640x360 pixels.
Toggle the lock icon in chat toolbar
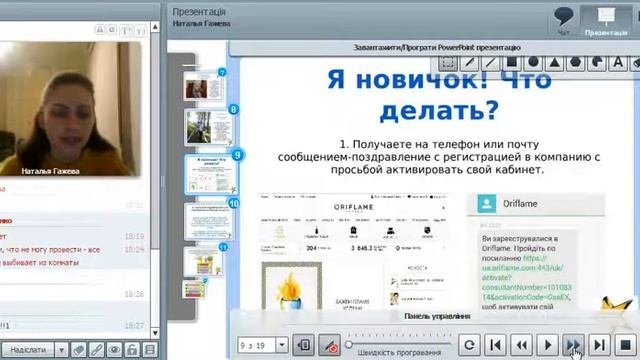point(132,350)
